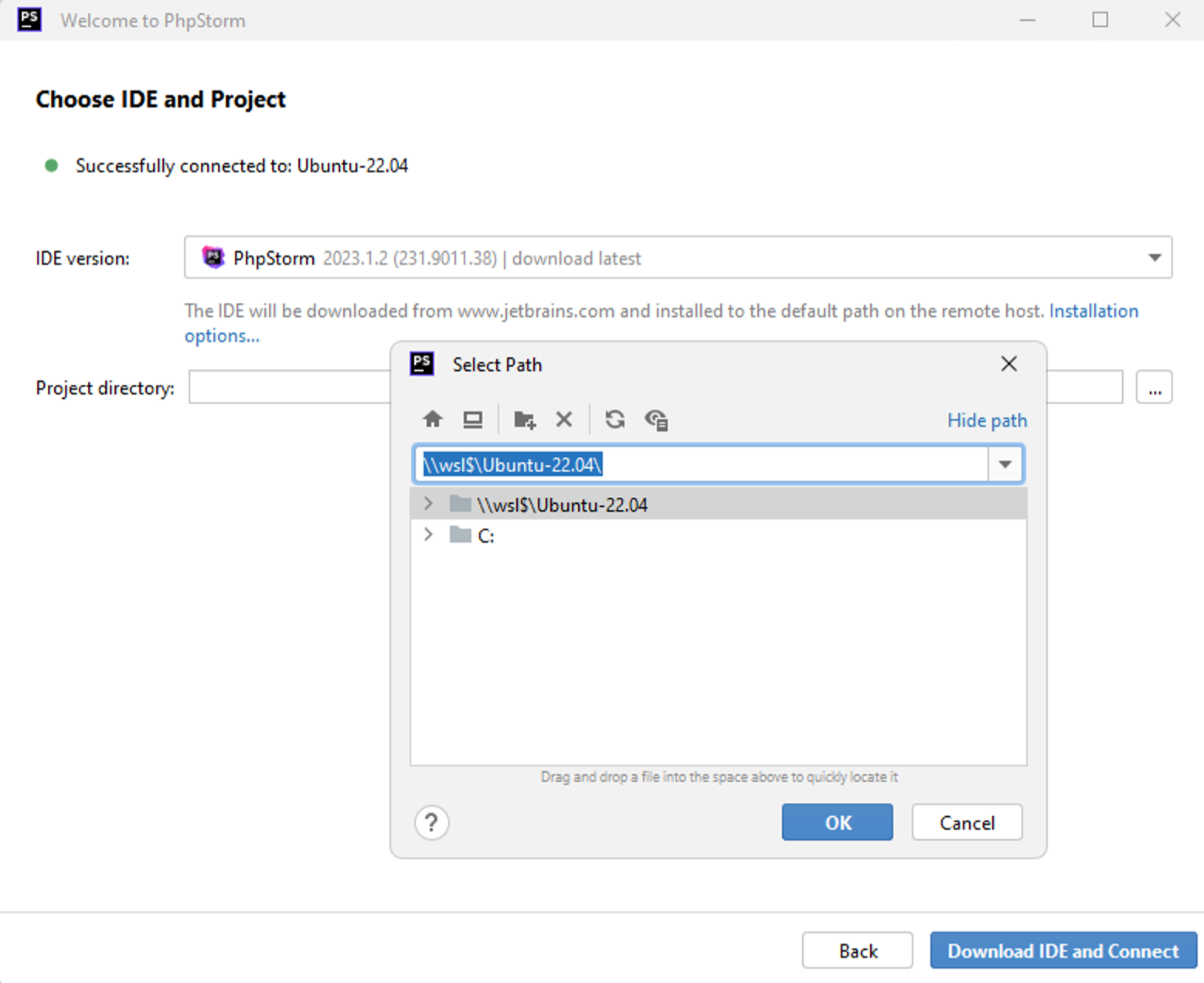Click the Hide path link
This screenshot has width=1204, height=983.
pyautogui.click(x=987, y=420)
